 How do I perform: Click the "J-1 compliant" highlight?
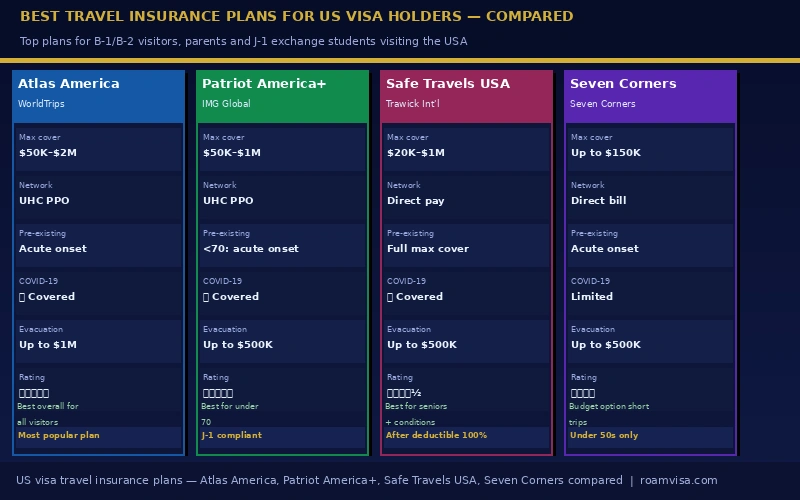[232, 435]
